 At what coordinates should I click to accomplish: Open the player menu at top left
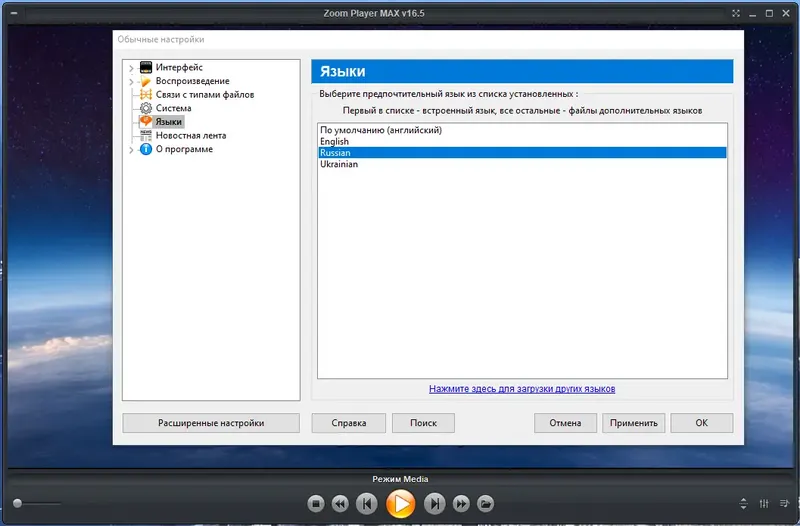click(x=13, y=13)
